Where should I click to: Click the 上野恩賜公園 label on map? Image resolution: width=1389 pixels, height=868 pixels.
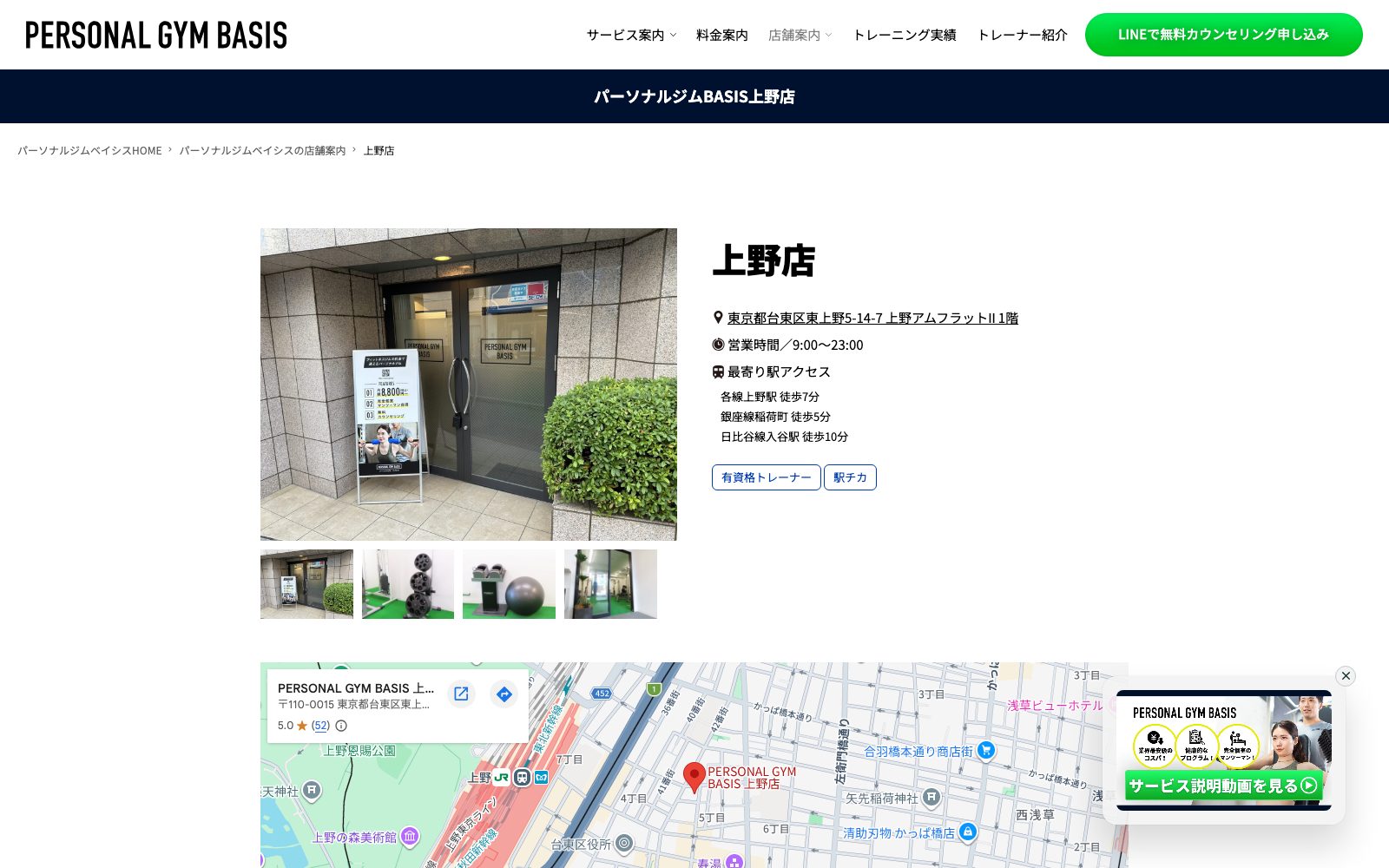(359, 751)
